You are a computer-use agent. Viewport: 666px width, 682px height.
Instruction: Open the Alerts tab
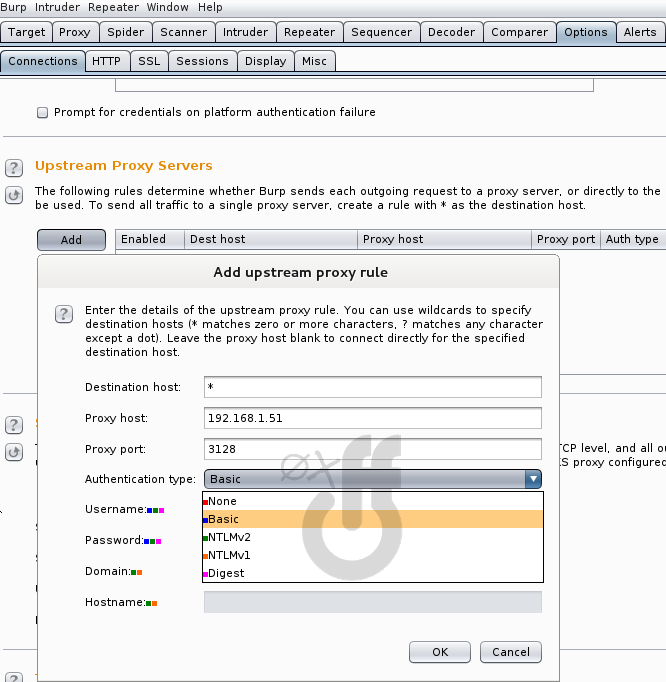pyautogui.click(x=640, y=32)
